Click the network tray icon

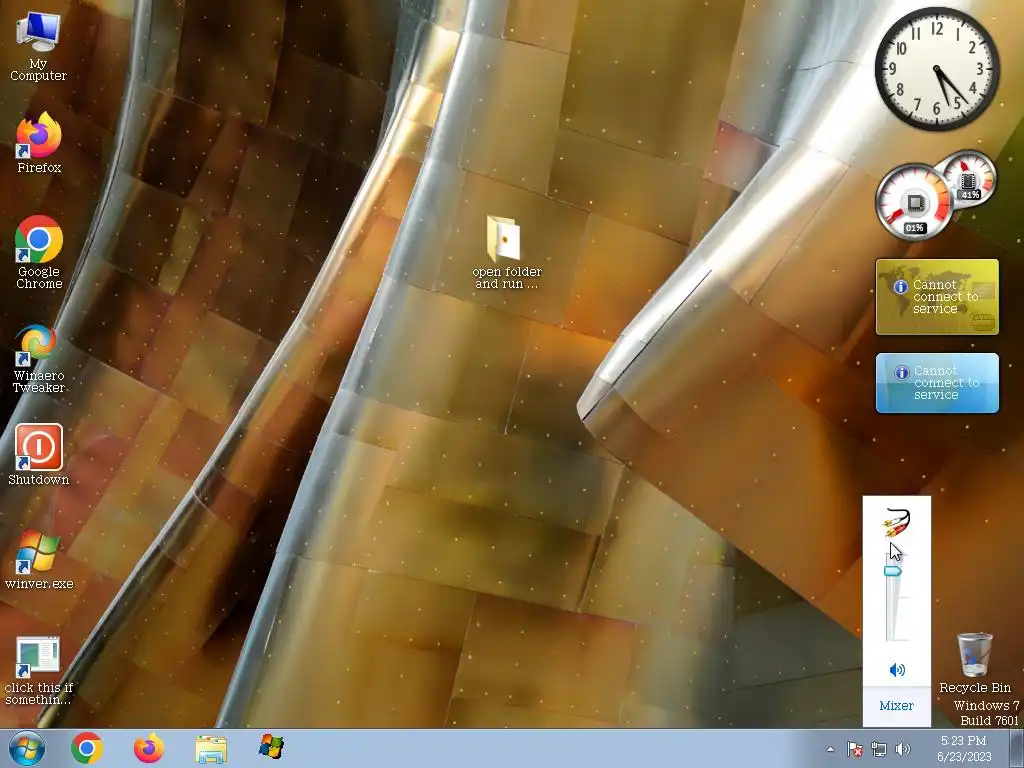[879, 749]
